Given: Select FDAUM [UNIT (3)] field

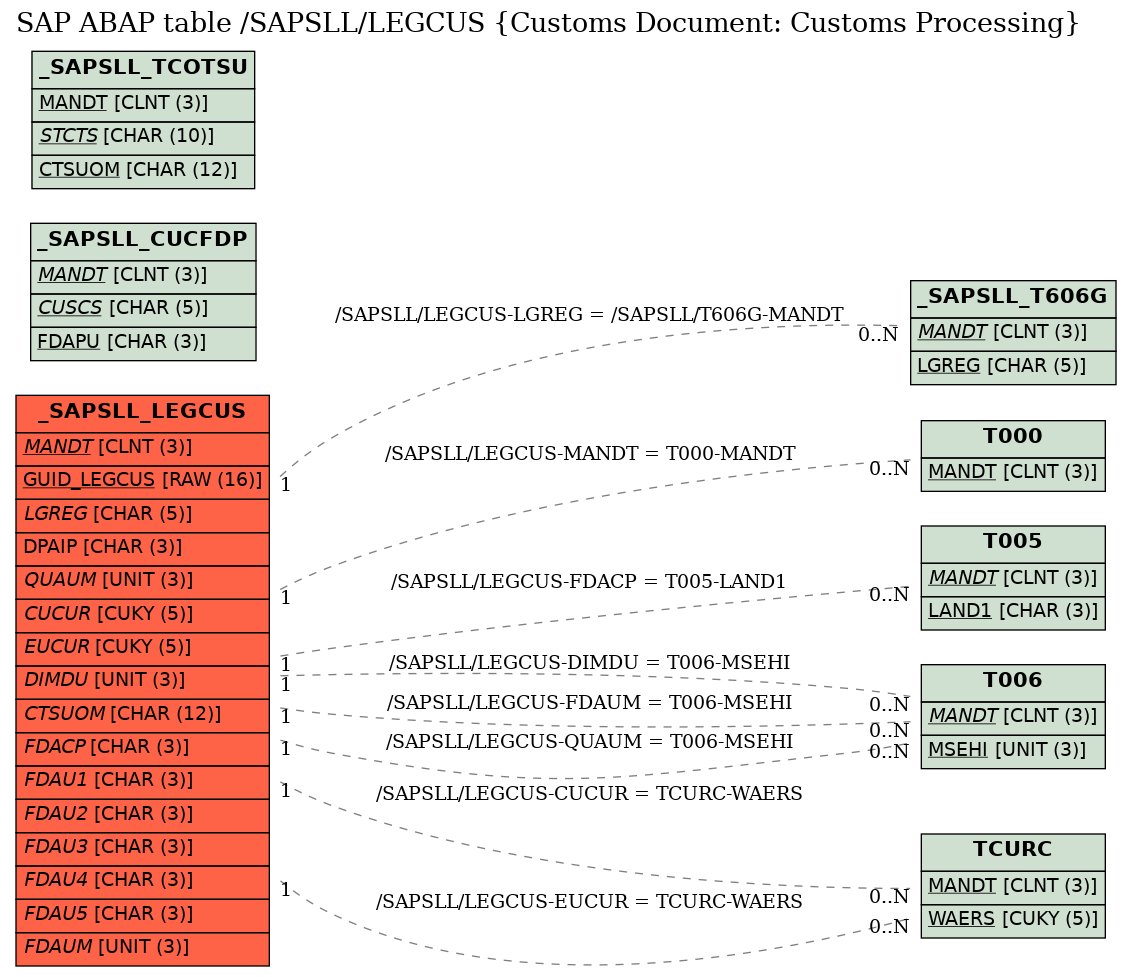Looking at the screenshot, I should 142,949.
